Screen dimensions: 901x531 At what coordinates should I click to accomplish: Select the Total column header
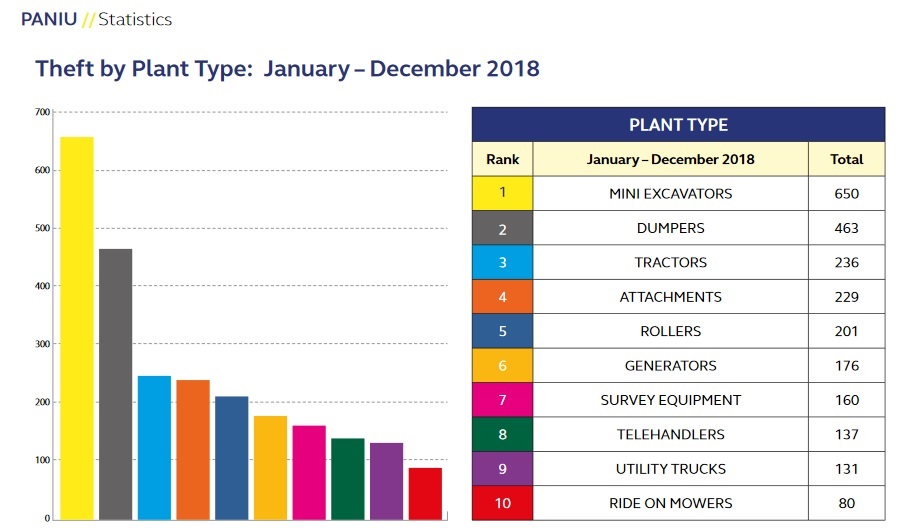[x=846, y=159]
